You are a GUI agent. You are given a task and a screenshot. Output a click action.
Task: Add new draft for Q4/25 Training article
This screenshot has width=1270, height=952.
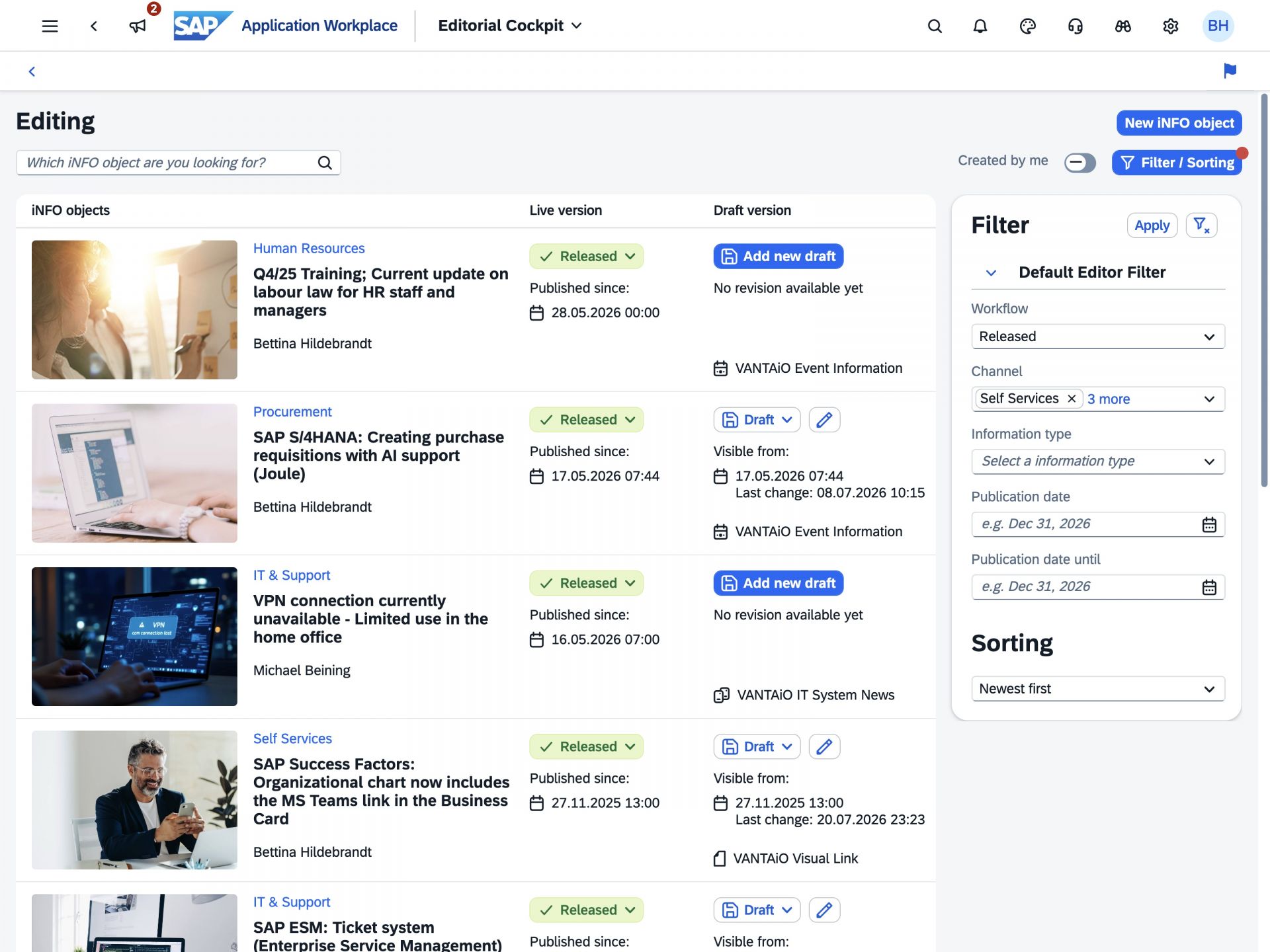click(x=779, y=257)
